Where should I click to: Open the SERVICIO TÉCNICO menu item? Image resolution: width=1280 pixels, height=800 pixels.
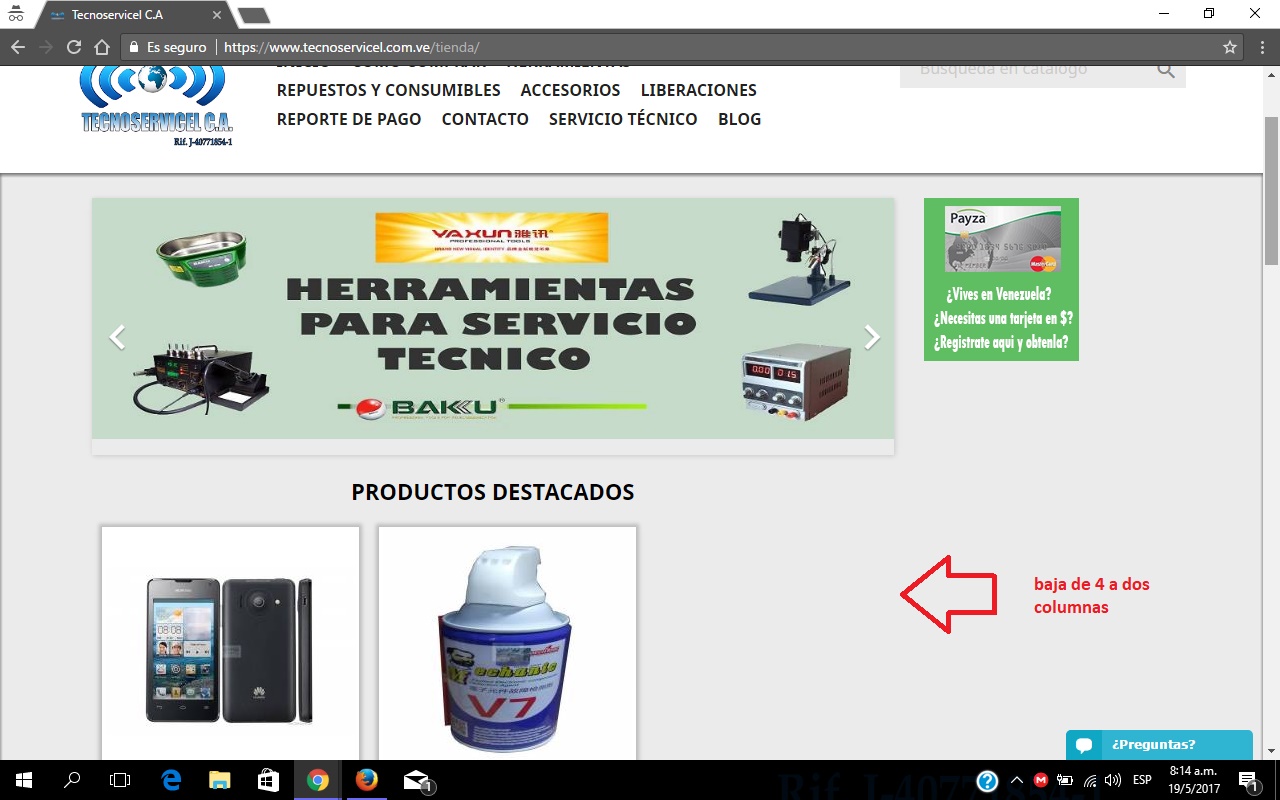pos(623,119)
